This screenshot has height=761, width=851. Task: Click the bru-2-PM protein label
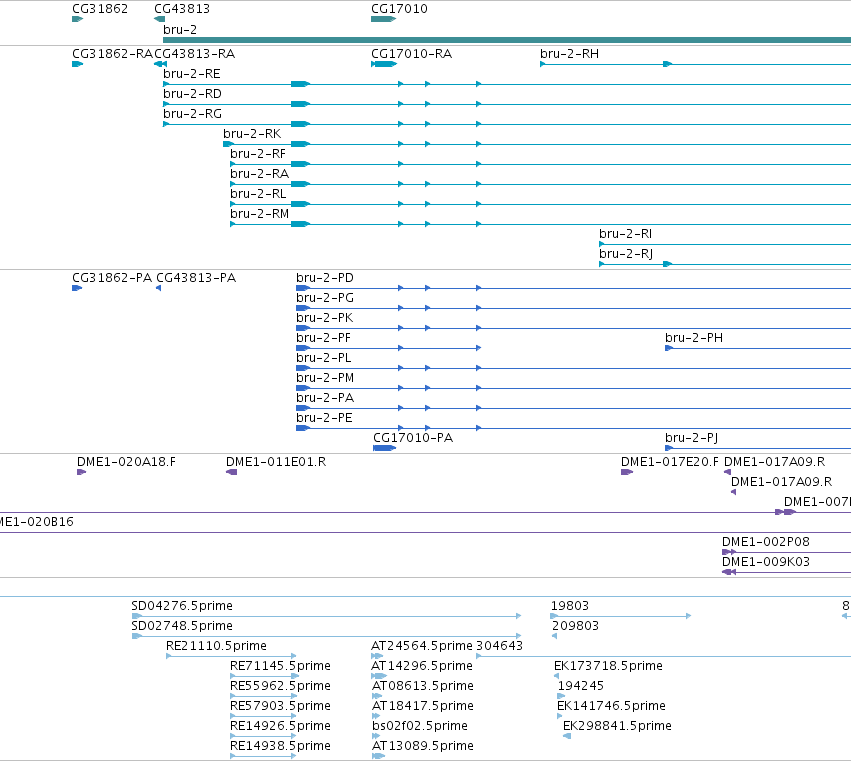(325, 378)
